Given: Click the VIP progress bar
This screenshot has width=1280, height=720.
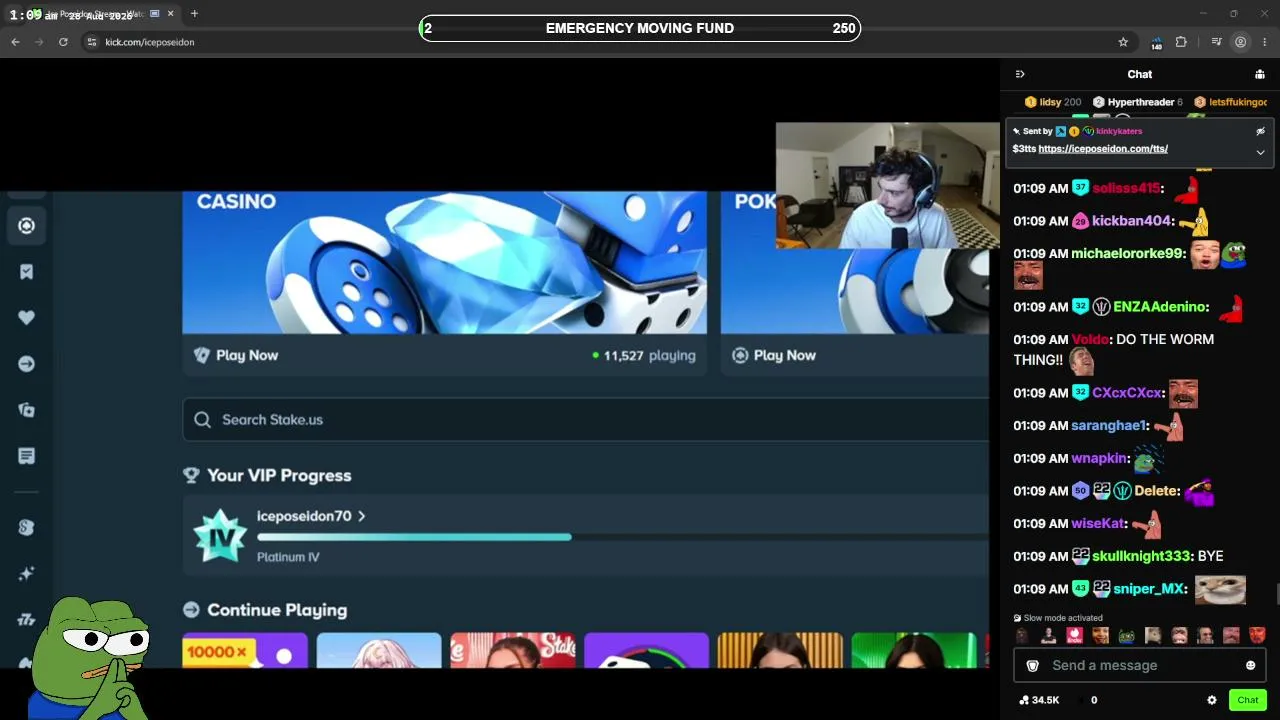Looking at the screenshot, I should tap(622, 537).
